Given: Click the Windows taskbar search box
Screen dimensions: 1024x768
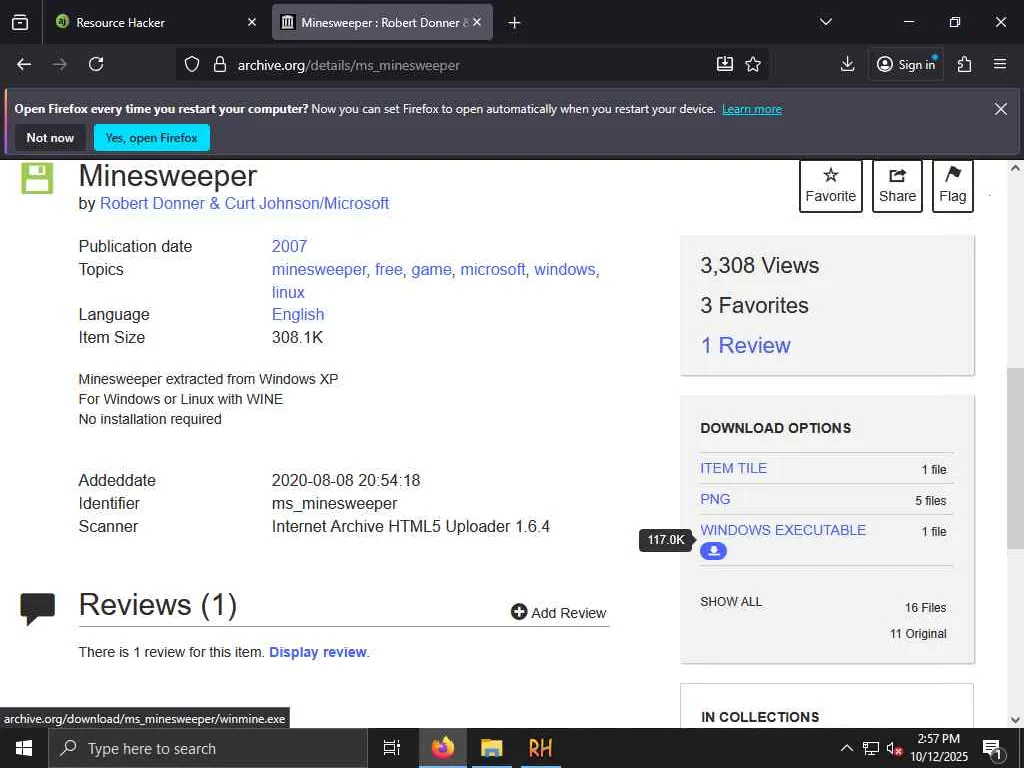Looking at the screenshot, I should (x=208, y=748).
